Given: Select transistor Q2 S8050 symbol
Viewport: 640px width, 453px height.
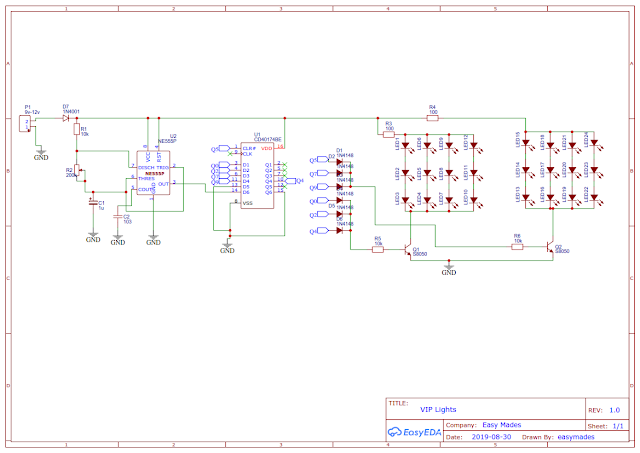Looking at the screenshot, I should (x=550, y=247).
